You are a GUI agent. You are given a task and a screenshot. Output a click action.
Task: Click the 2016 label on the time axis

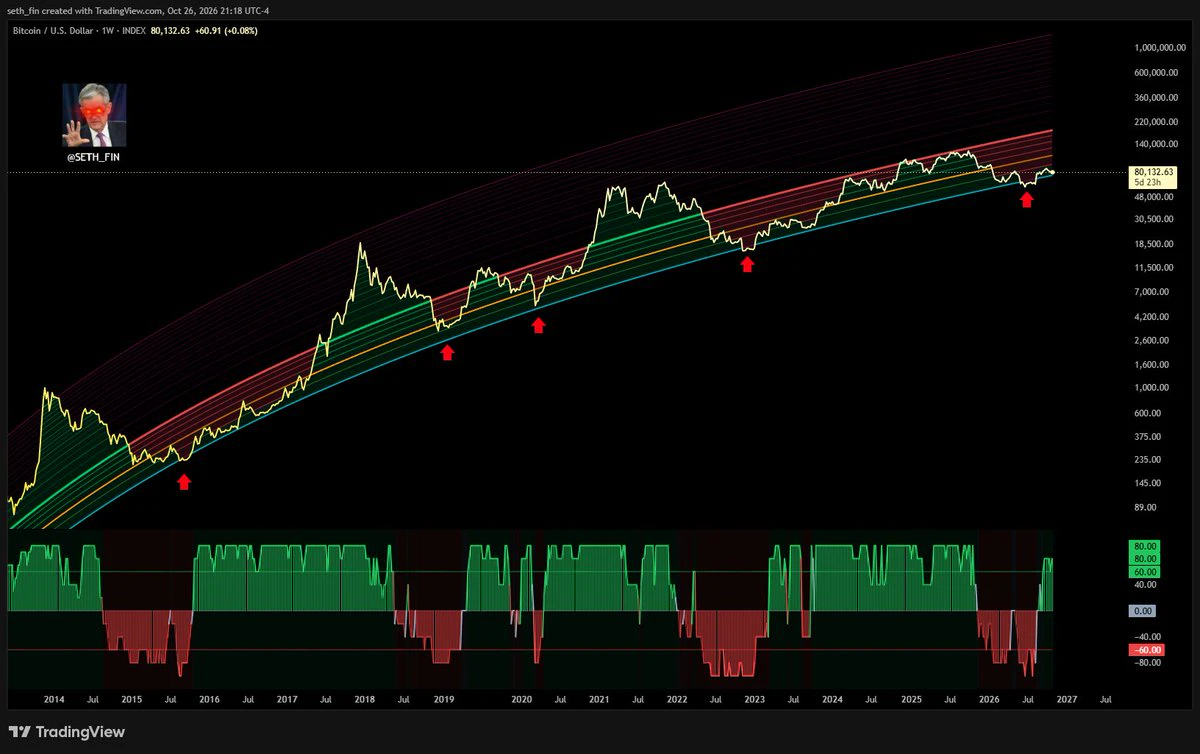click(x=209, y=701)
